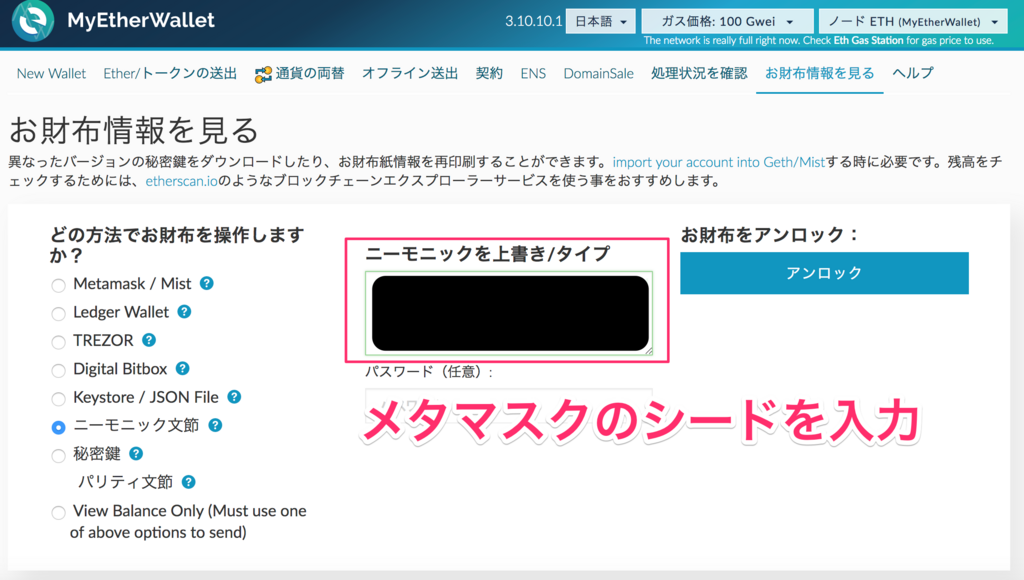Open the 日本語 language dropdown
The image size is (1024, 580).
coord(601,22)
